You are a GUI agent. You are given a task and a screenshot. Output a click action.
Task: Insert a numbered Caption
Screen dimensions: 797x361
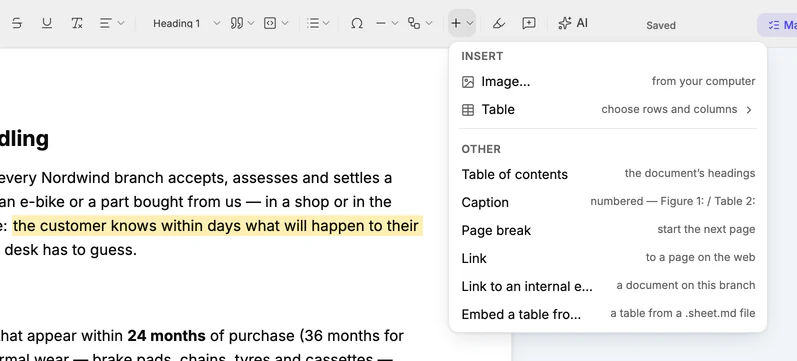point(608,202)
